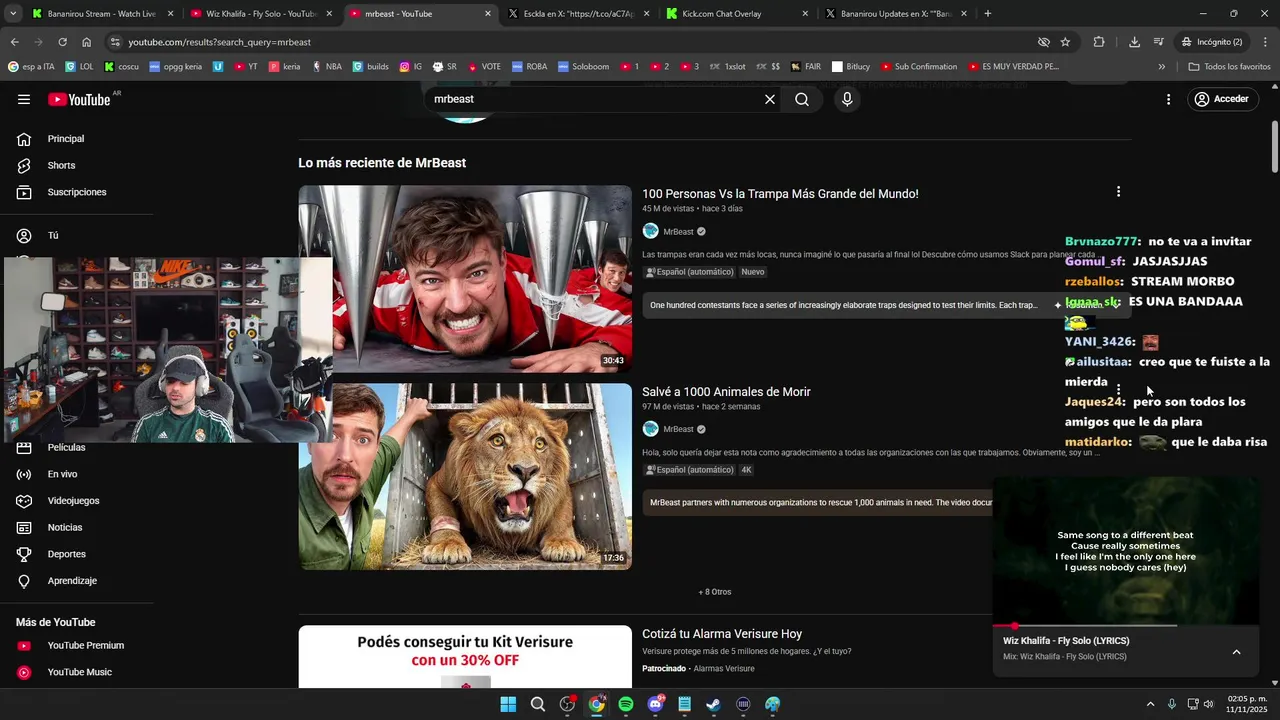Open Suscripciones in the sidebar
Viewport: 1280px width, 720px height.
coord(76,192)
